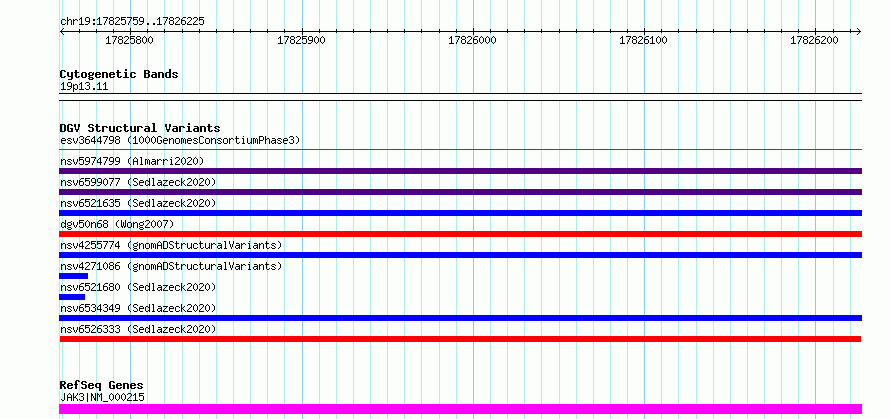Open the JAK3|NM_000215 gene label
The image size is (890, 419).
coord(102,397)
